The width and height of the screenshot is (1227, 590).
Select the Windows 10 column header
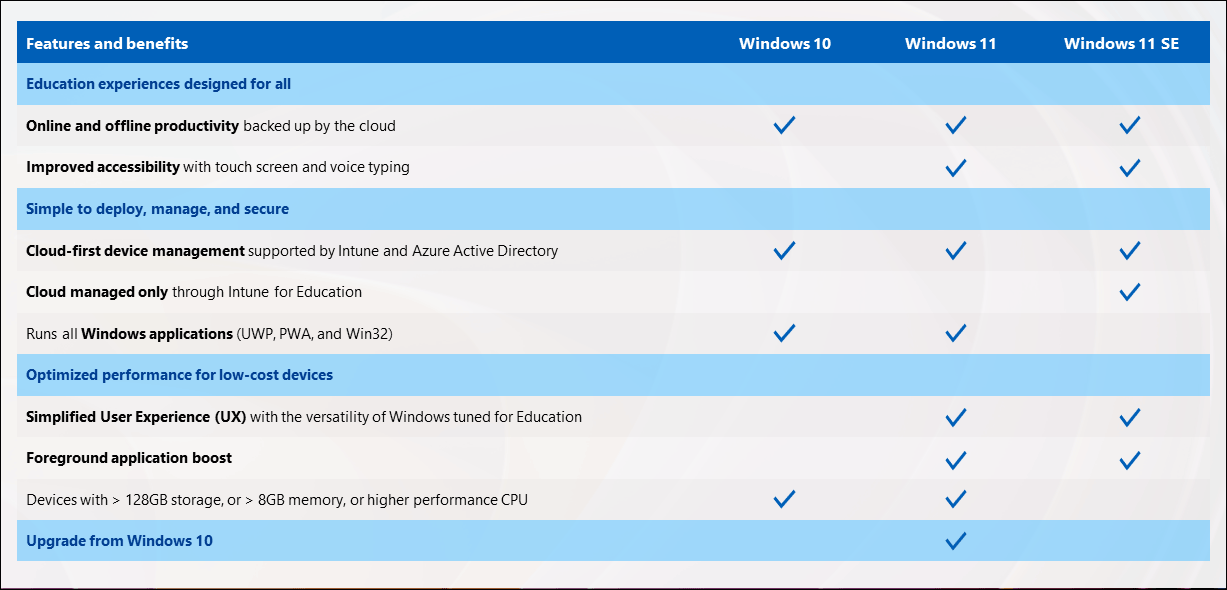784,43
